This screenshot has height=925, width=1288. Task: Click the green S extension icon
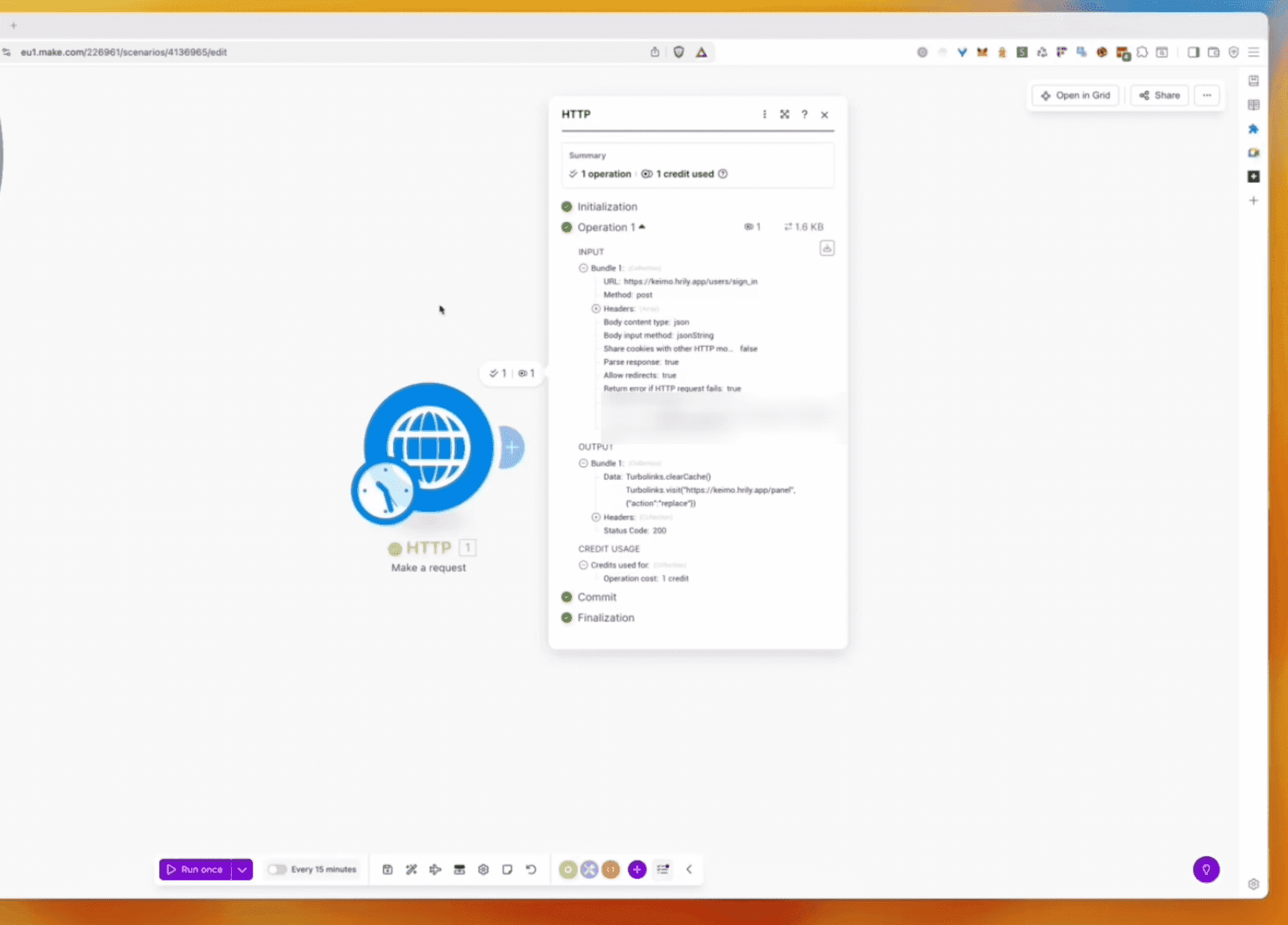(1022, 52)
